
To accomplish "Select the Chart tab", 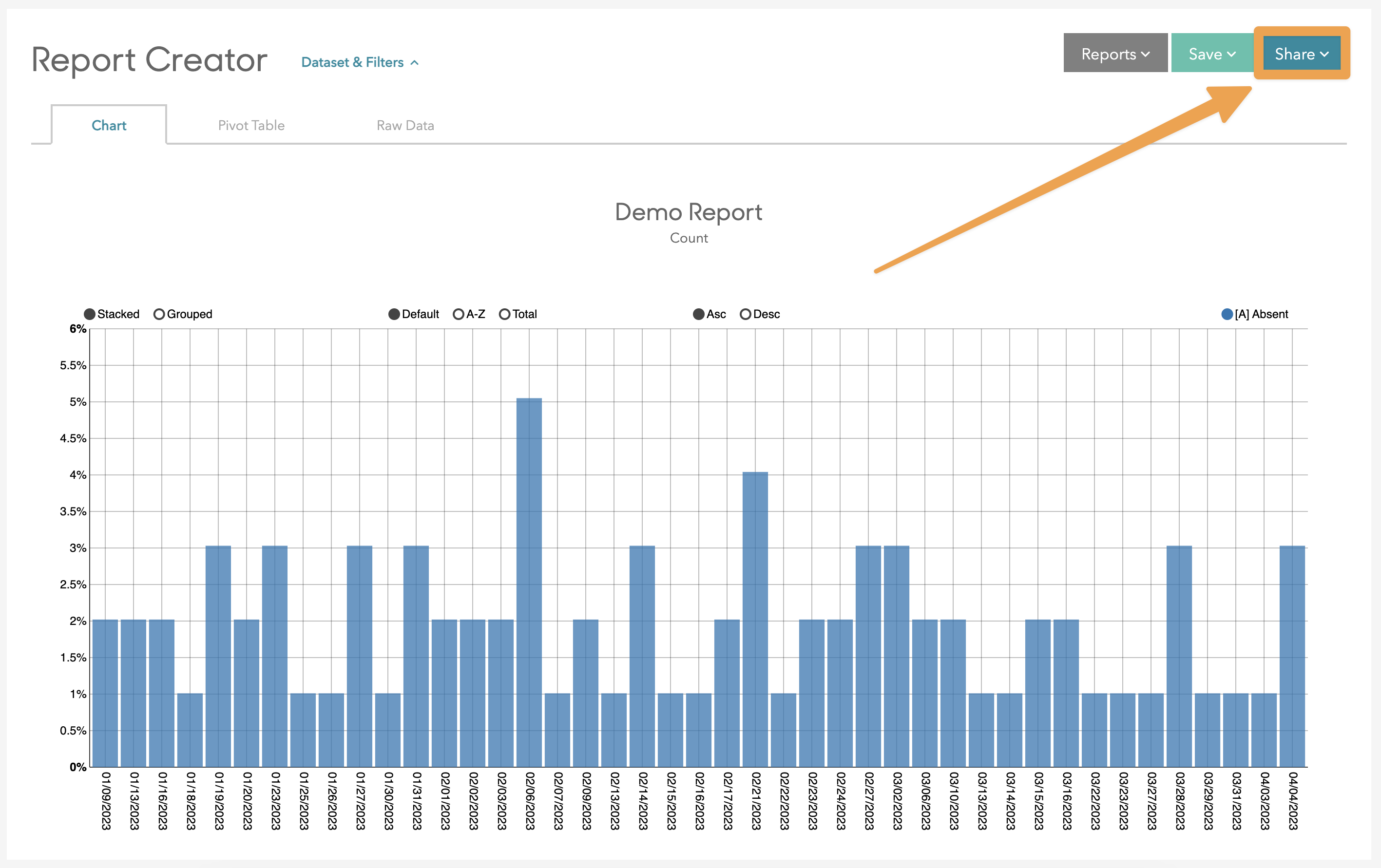I will 109,126.
